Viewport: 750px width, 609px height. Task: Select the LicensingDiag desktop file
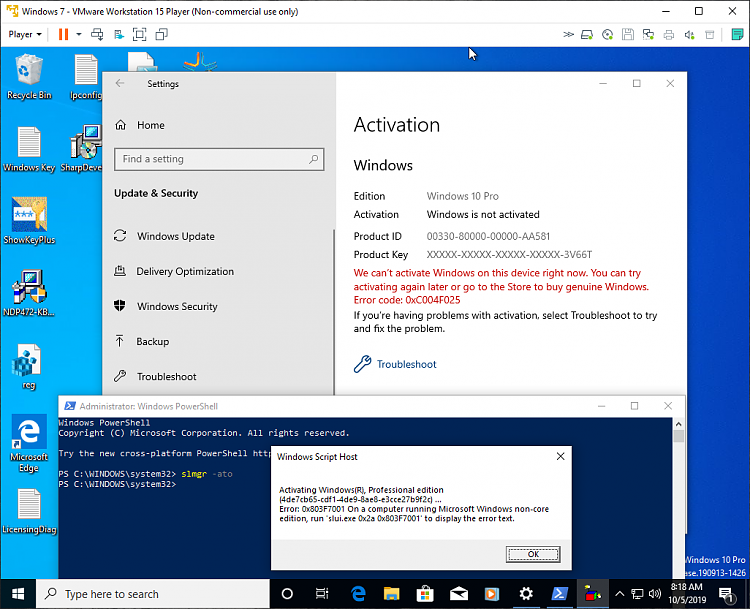click(x=29, y=511)
